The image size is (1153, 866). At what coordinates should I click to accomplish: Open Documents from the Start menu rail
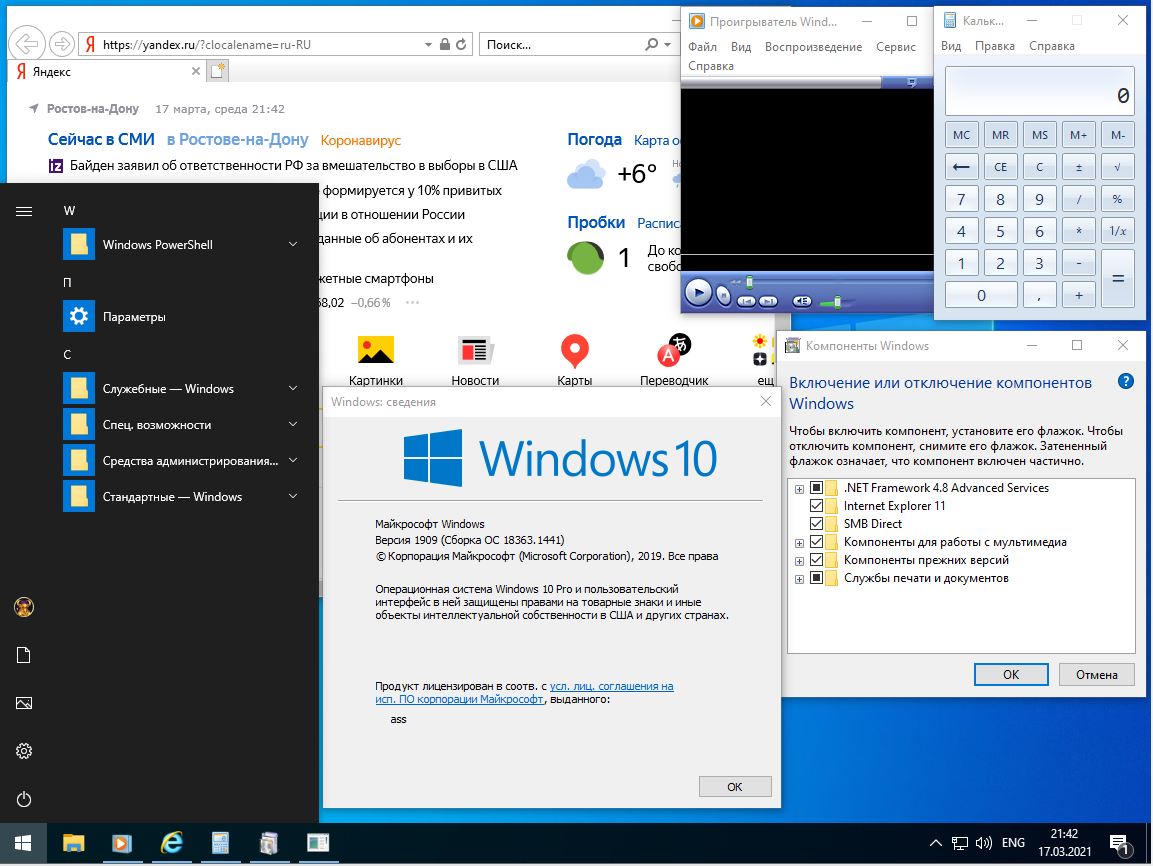(x=24, y=655)
